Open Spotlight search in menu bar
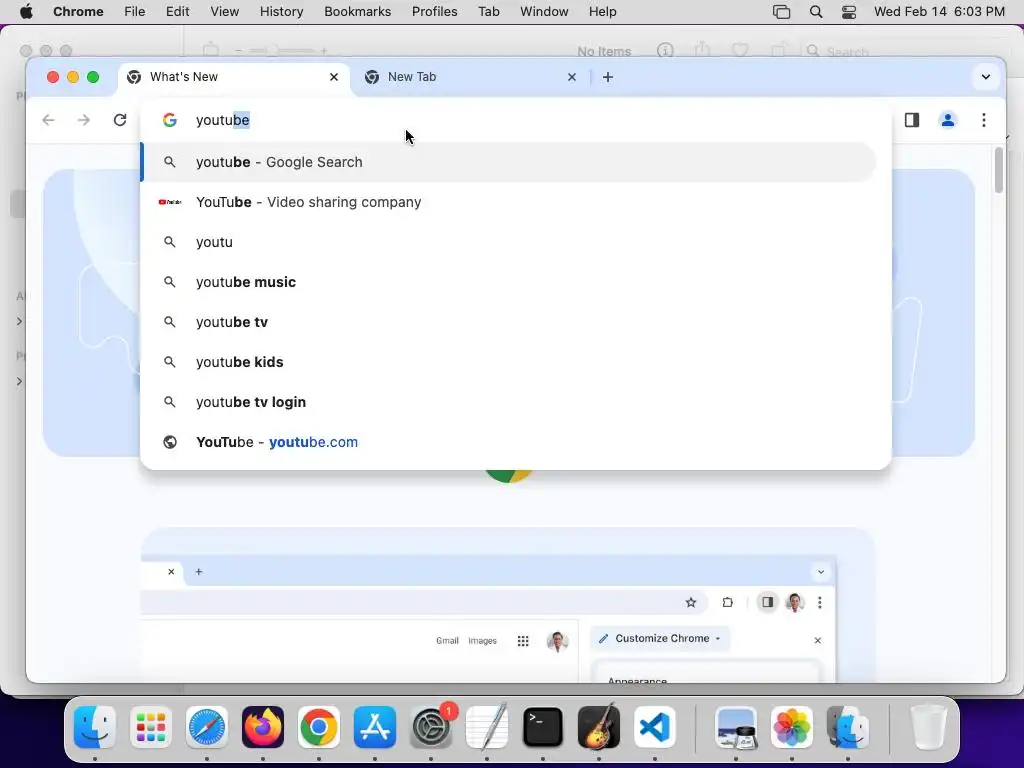Screen dimensions: 1024x768 pyautogui.click(x=816, y=12)
